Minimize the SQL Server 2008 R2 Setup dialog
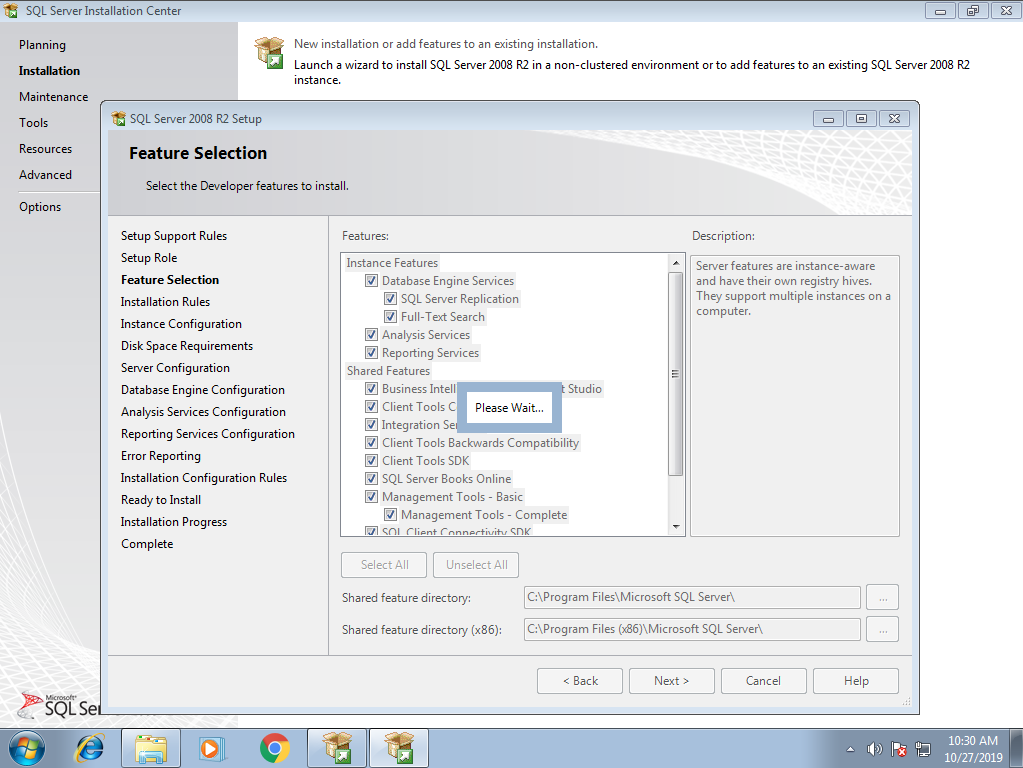Viewport: 1023px width, 768px height. point(829,119)
